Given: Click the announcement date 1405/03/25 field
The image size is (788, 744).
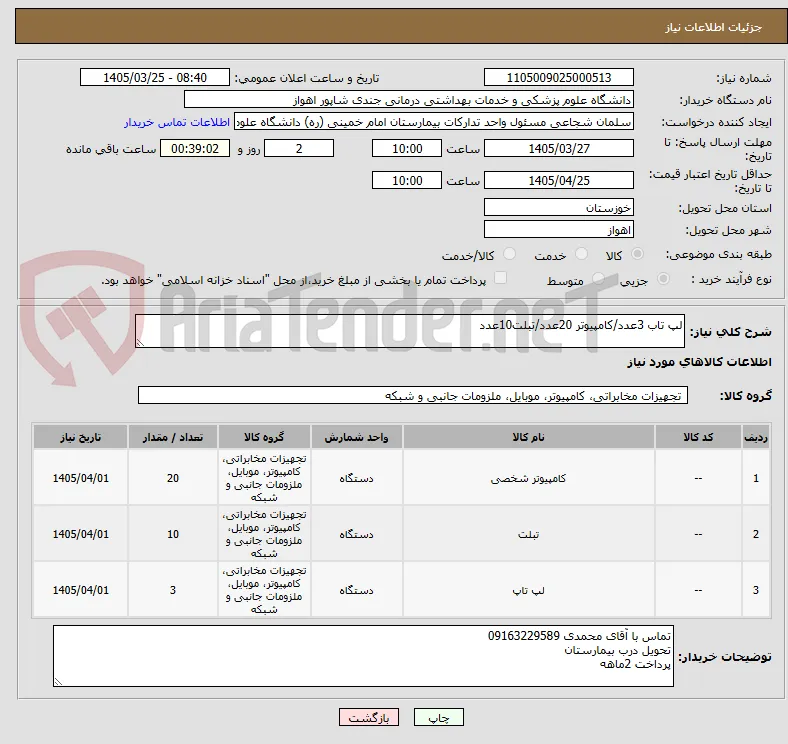Looking at the screenshot, I should click(155, 77).
